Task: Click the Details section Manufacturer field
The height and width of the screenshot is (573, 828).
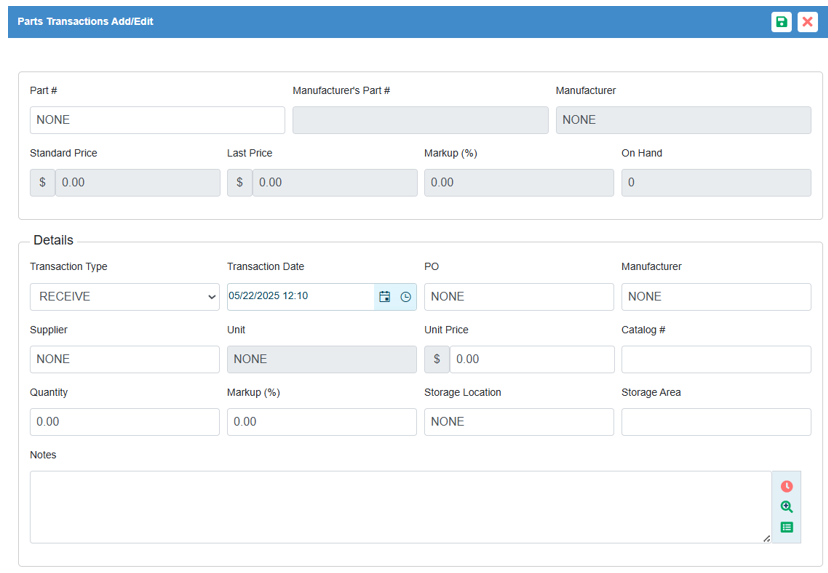Action: click(x=715, y=297)
